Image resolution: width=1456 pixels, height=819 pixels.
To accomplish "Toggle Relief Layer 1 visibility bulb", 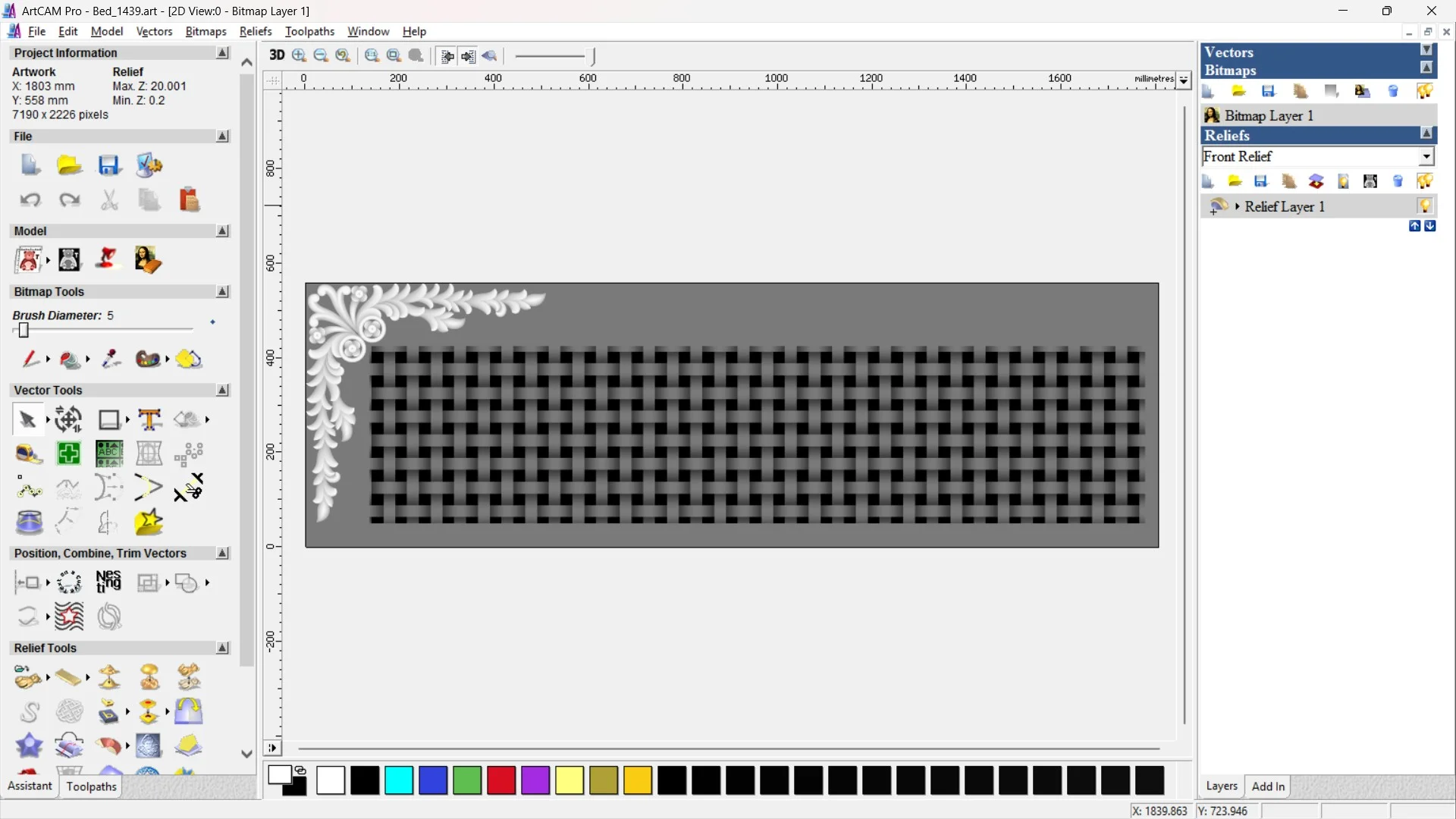I will click(x=1425, y=206).
